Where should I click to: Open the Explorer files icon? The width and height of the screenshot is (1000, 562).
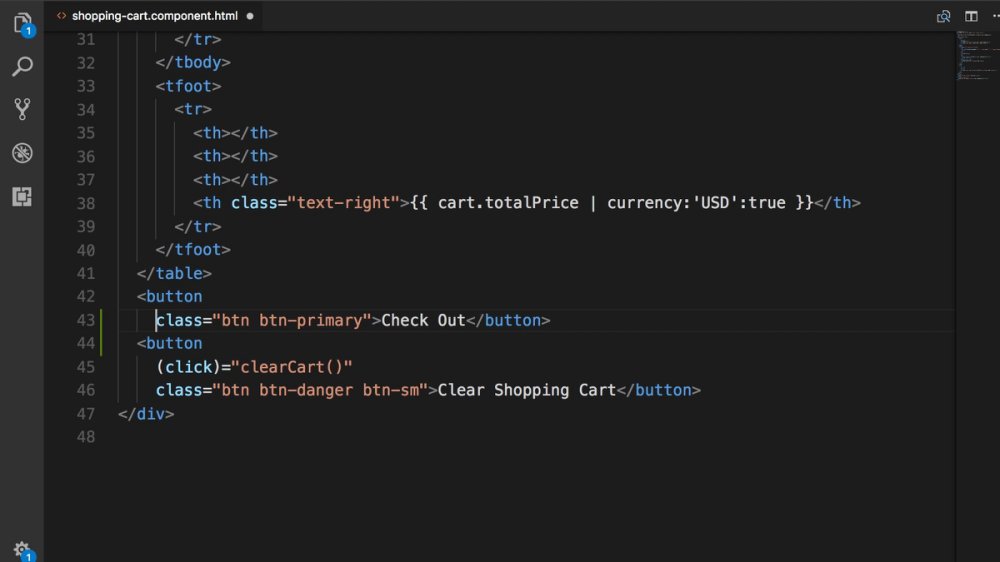point(22,24)
